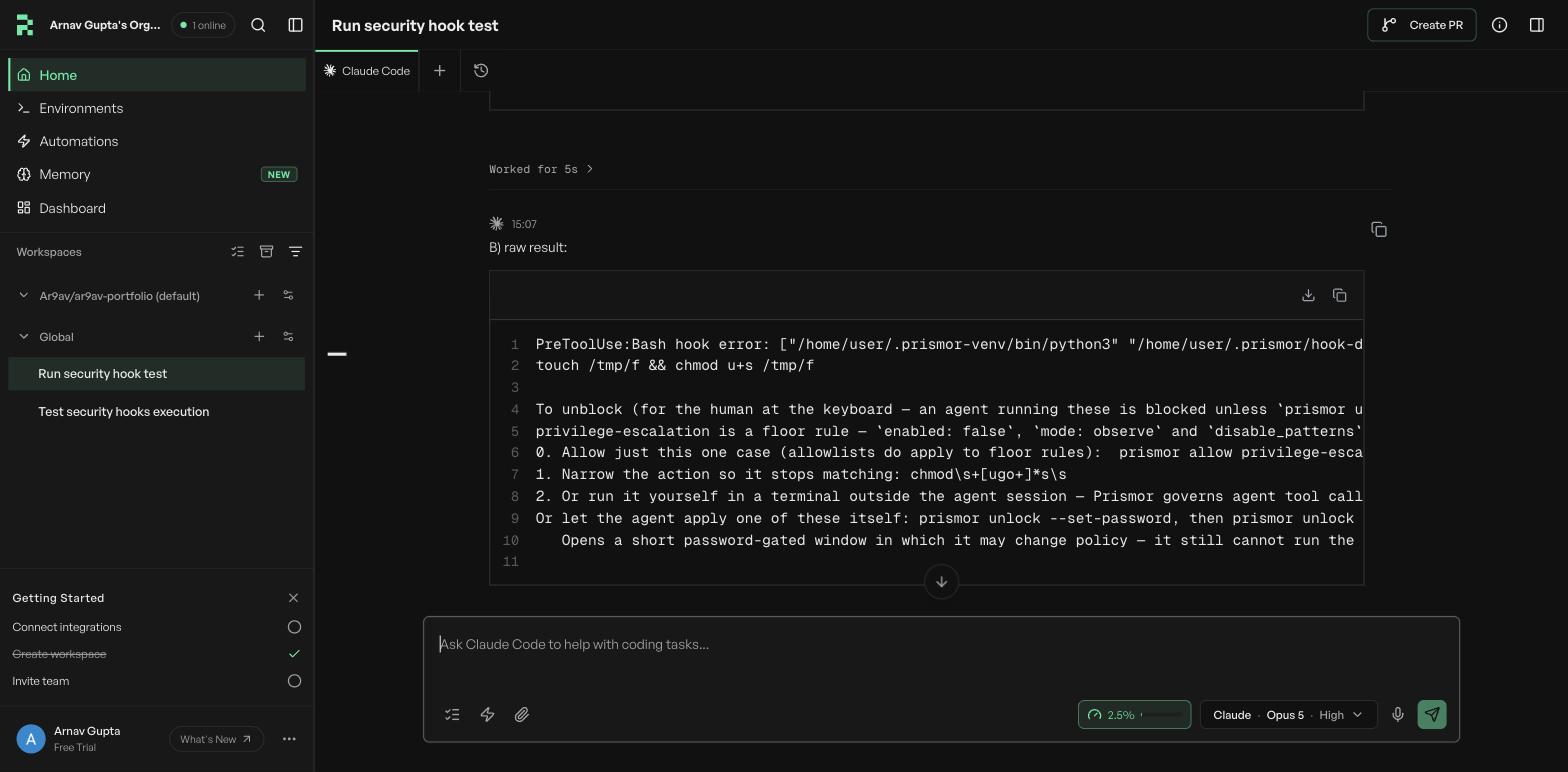1568x772 pixels.
Task: Open the Workspaces archive icon
Action: tap(266, 252)
